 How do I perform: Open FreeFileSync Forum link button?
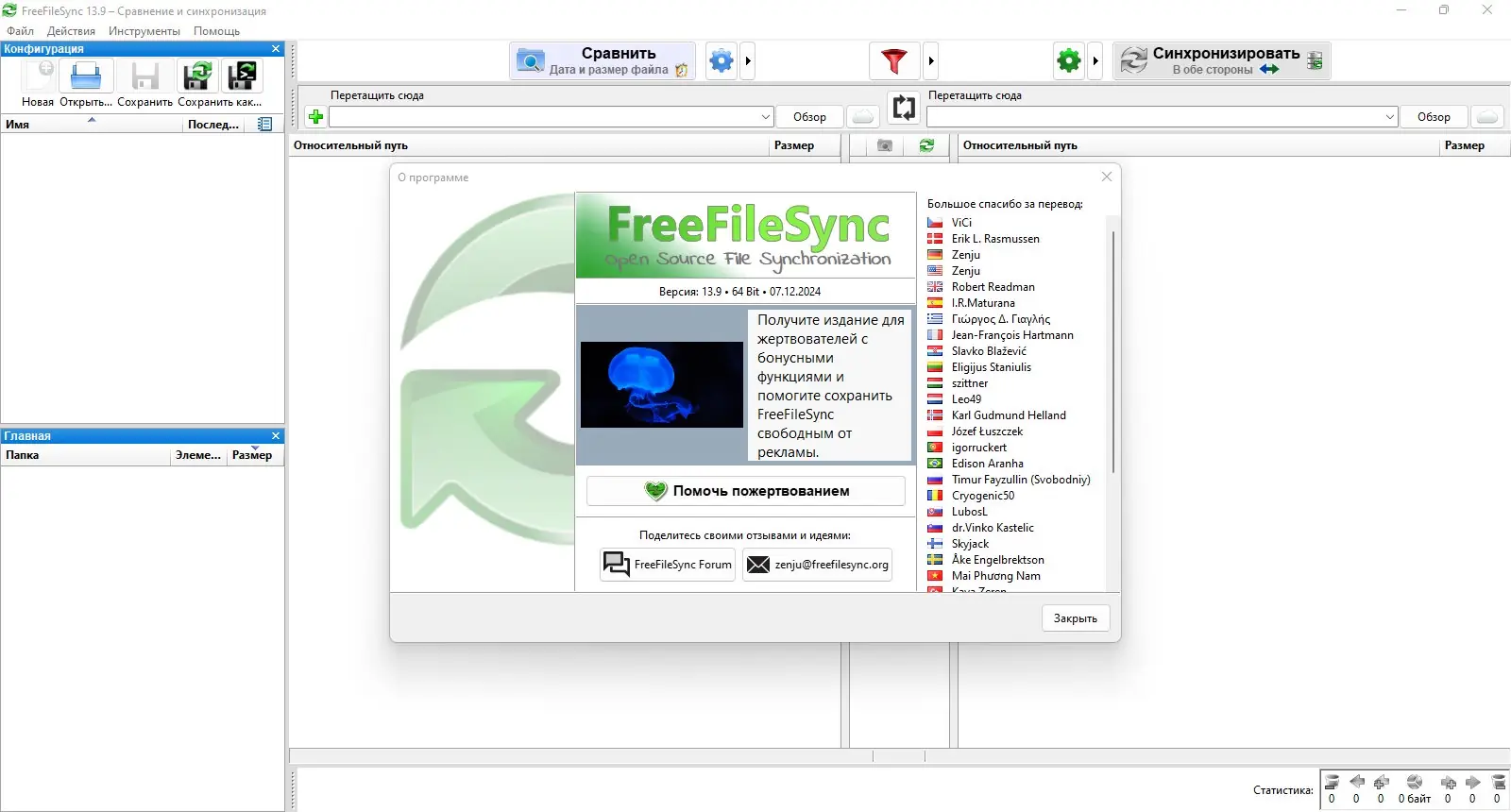(x=668, y=565)
